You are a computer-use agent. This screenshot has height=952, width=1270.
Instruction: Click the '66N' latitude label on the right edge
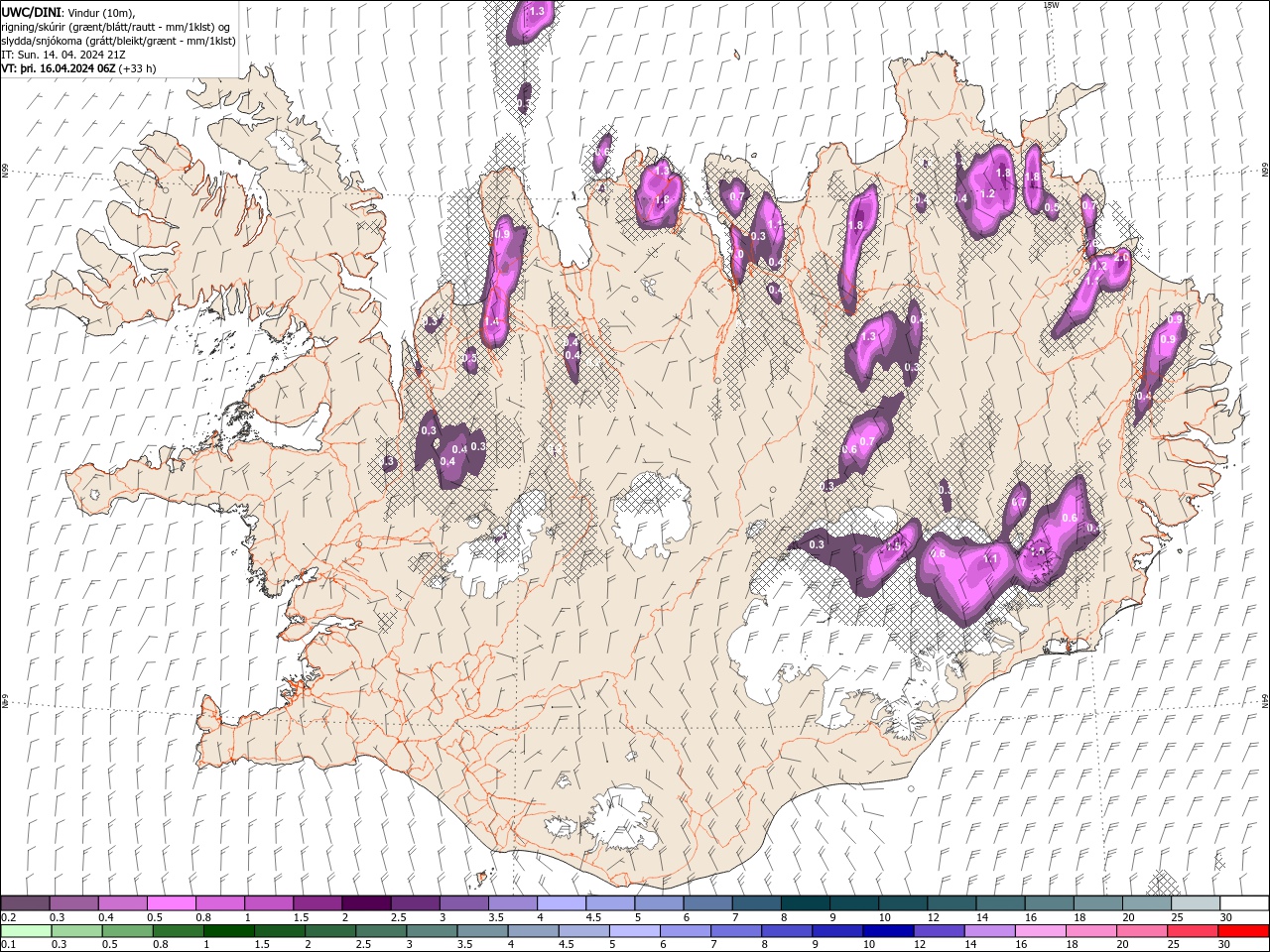[1265, 172]
